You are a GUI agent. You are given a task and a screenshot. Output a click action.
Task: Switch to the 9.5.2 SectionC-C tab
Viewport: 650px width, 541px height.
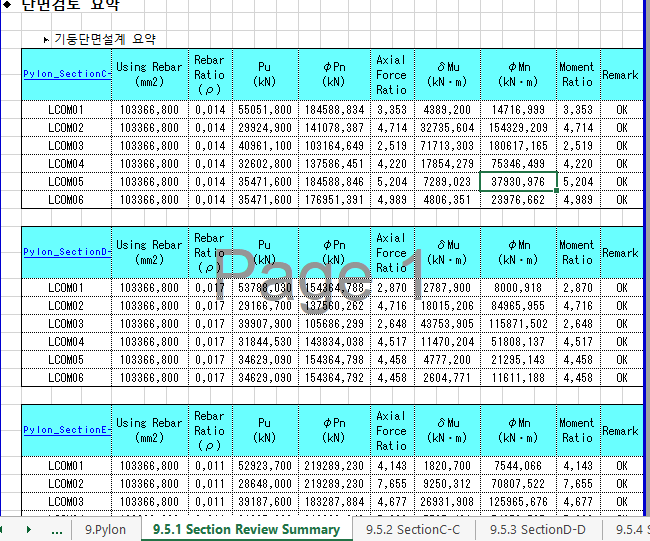click(413, 529)
